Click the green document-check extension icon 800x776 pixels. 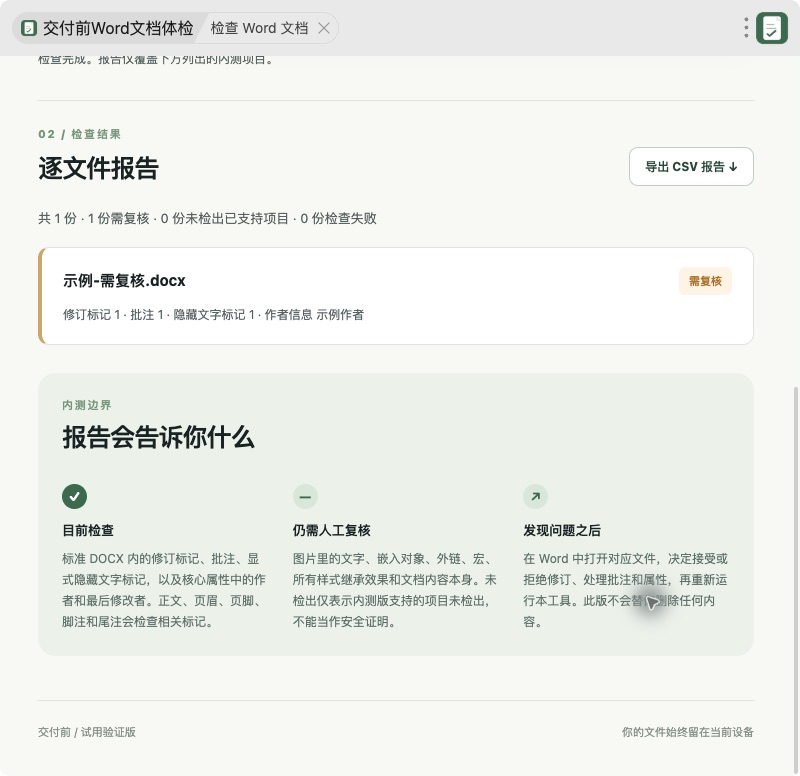click(772, 28)
